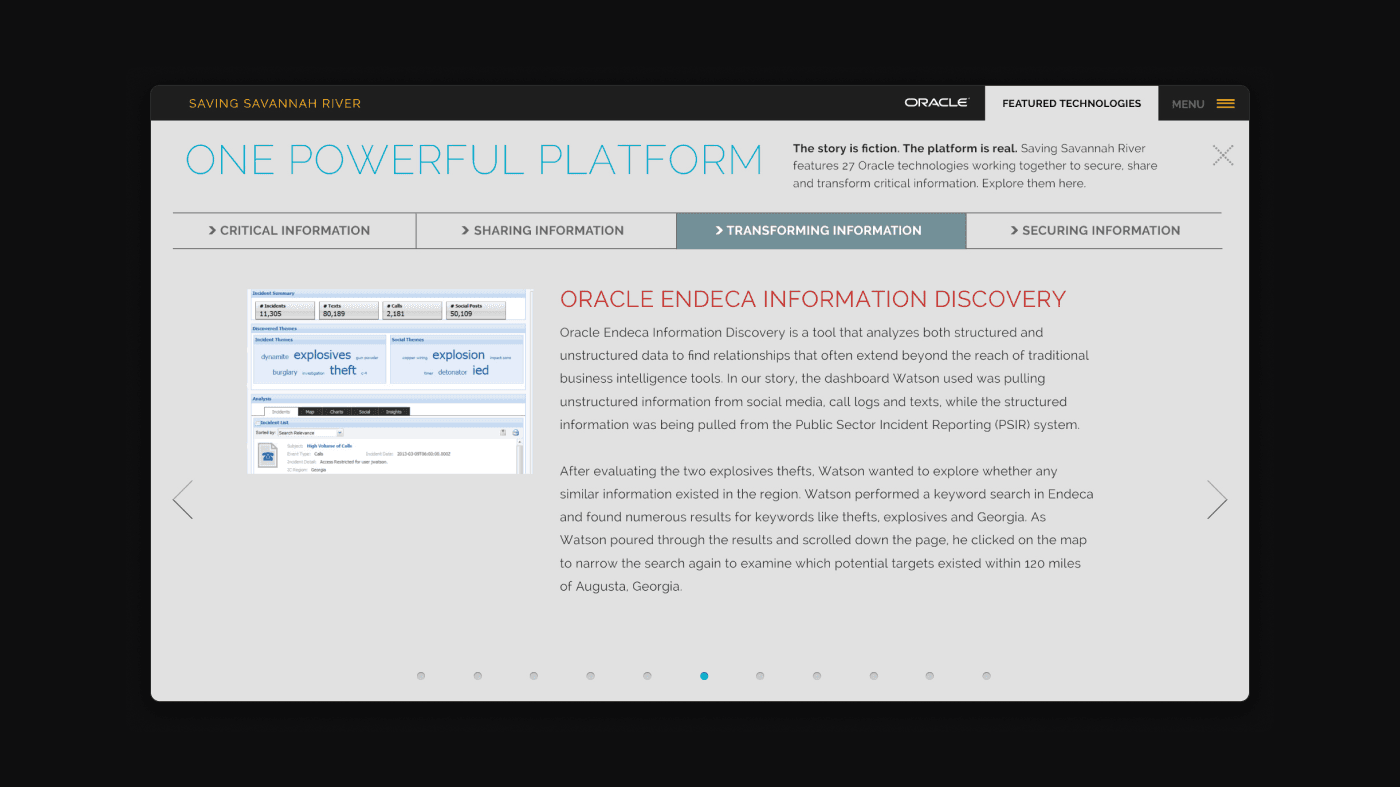Jump to the seventh slide dot

tap(760, 676)
